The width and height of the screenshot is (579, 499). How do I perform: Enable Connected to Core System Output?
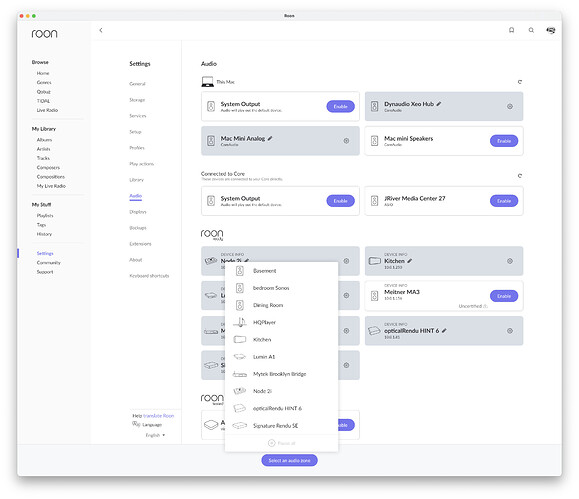(340, 201)
